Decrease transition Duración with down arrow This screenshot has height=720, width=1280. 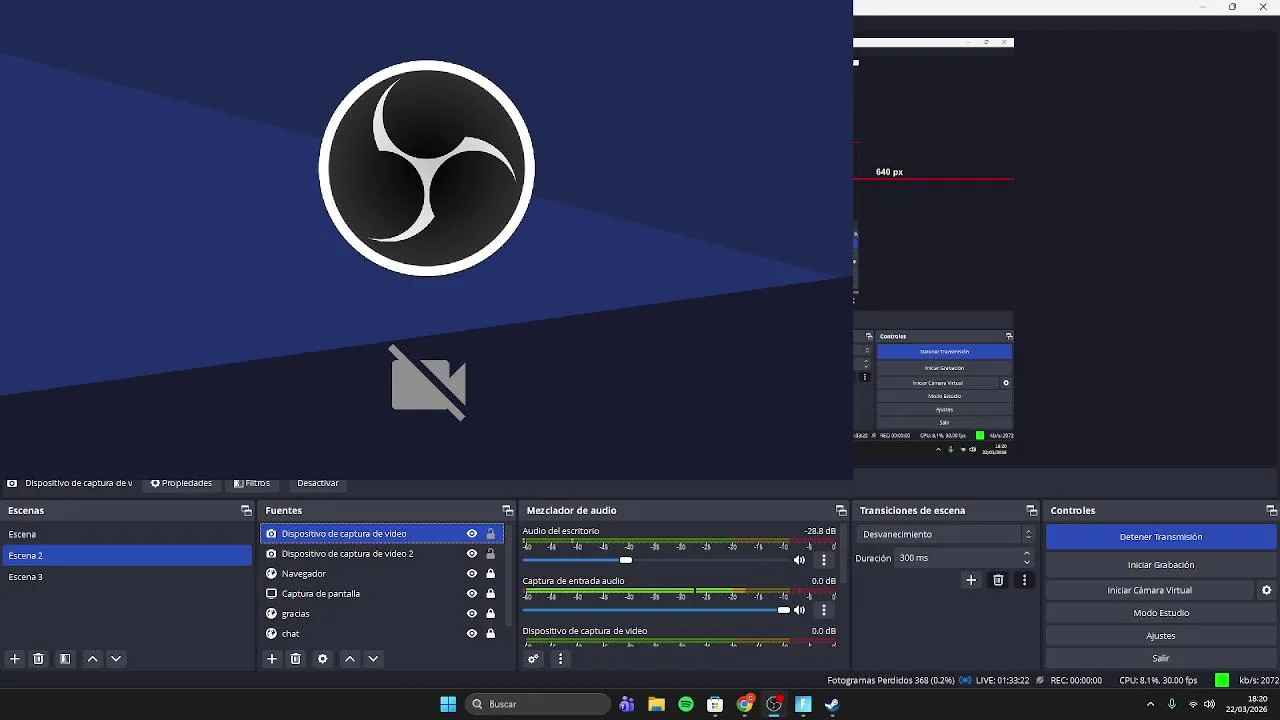point(1027,563)
